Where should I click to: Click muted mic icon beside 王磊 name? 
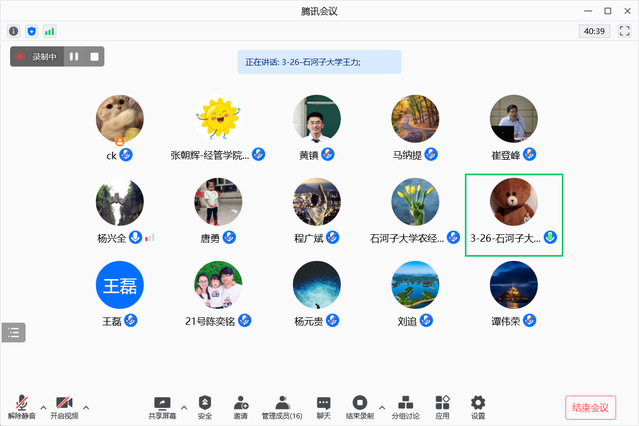[131, 320]
